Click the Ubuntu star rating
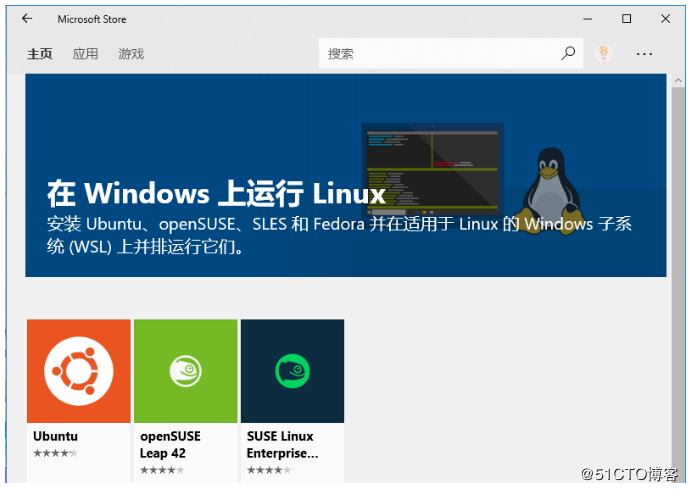Viewport: 688px width, 491px height. [x=55, y=453]
